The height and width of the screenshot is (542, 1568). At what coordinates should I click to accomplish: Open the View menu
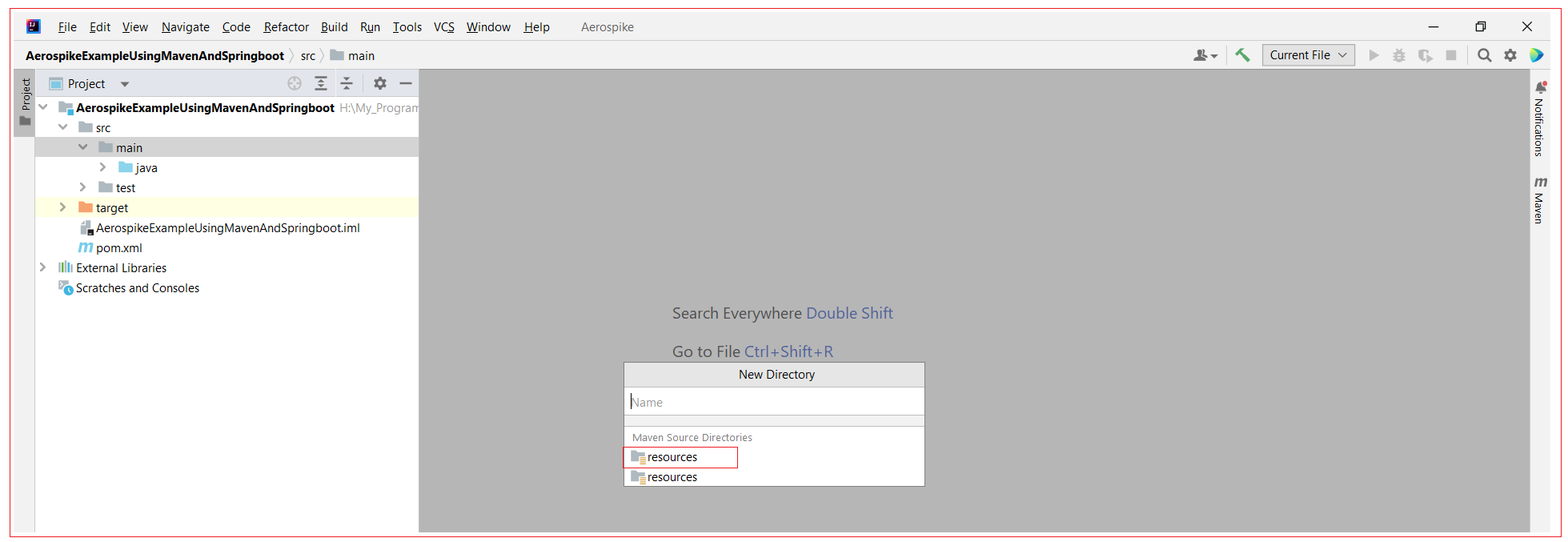(x=135, y=27)
